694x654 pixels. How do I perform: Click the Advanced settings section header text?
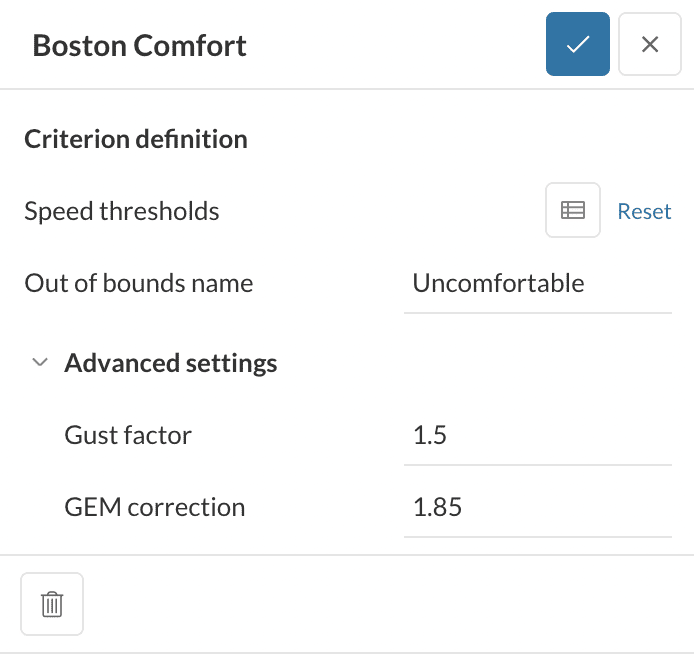click(170, 363)
